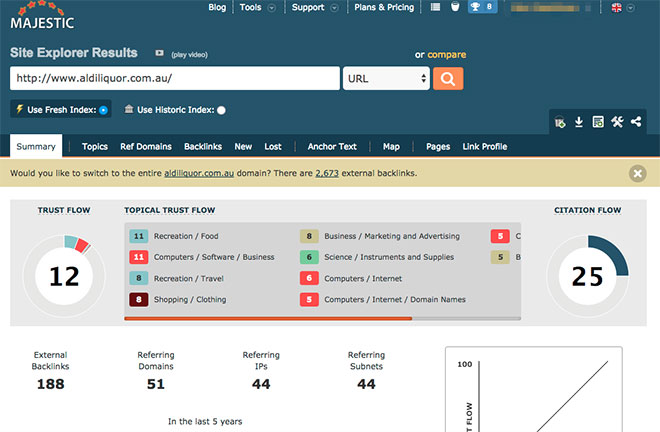
Task: Open the blurred account menu
Action: point(550,8)
